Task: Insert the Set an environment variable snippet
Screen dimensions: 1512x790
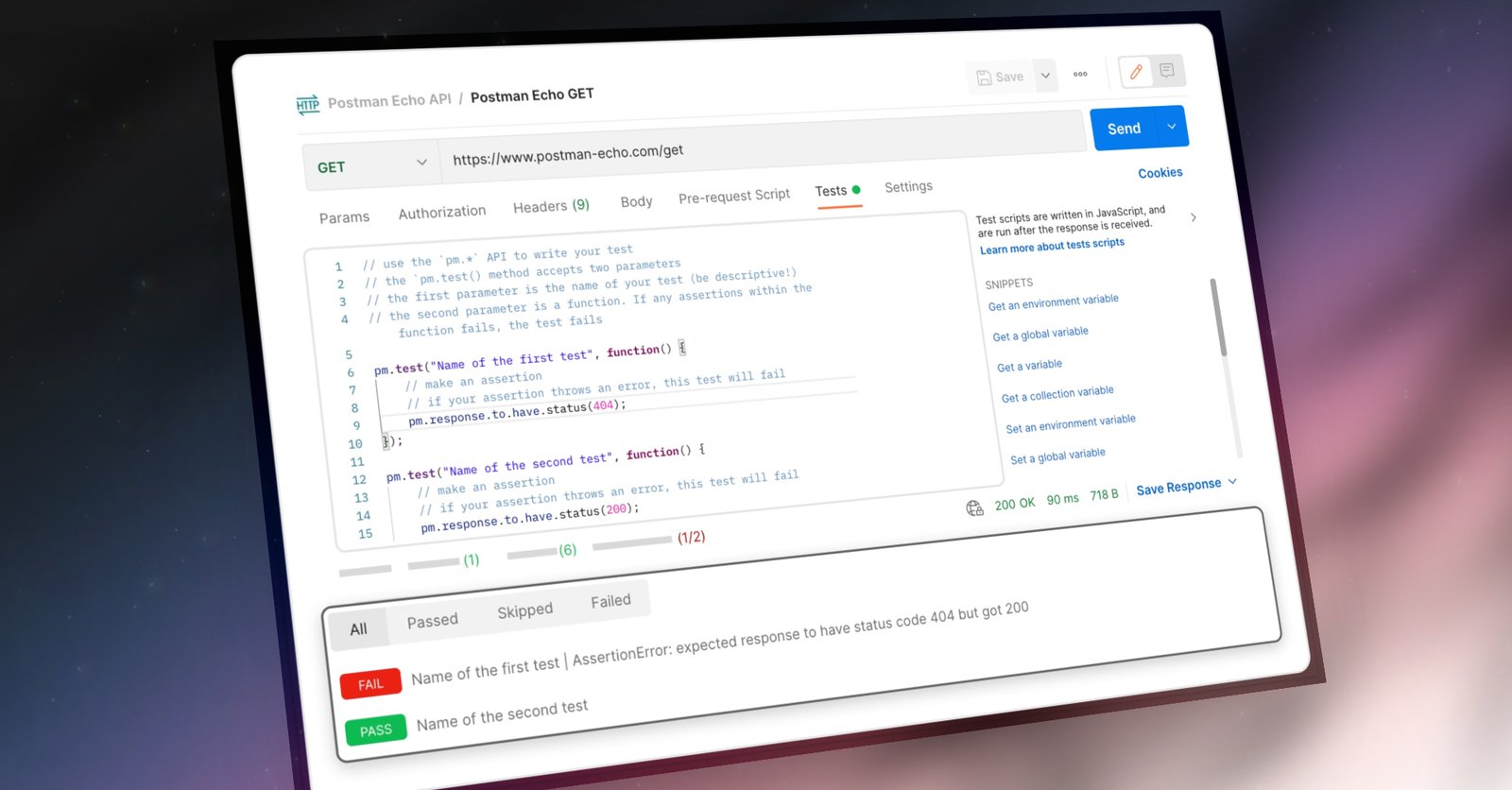Action: [1071, 423]
